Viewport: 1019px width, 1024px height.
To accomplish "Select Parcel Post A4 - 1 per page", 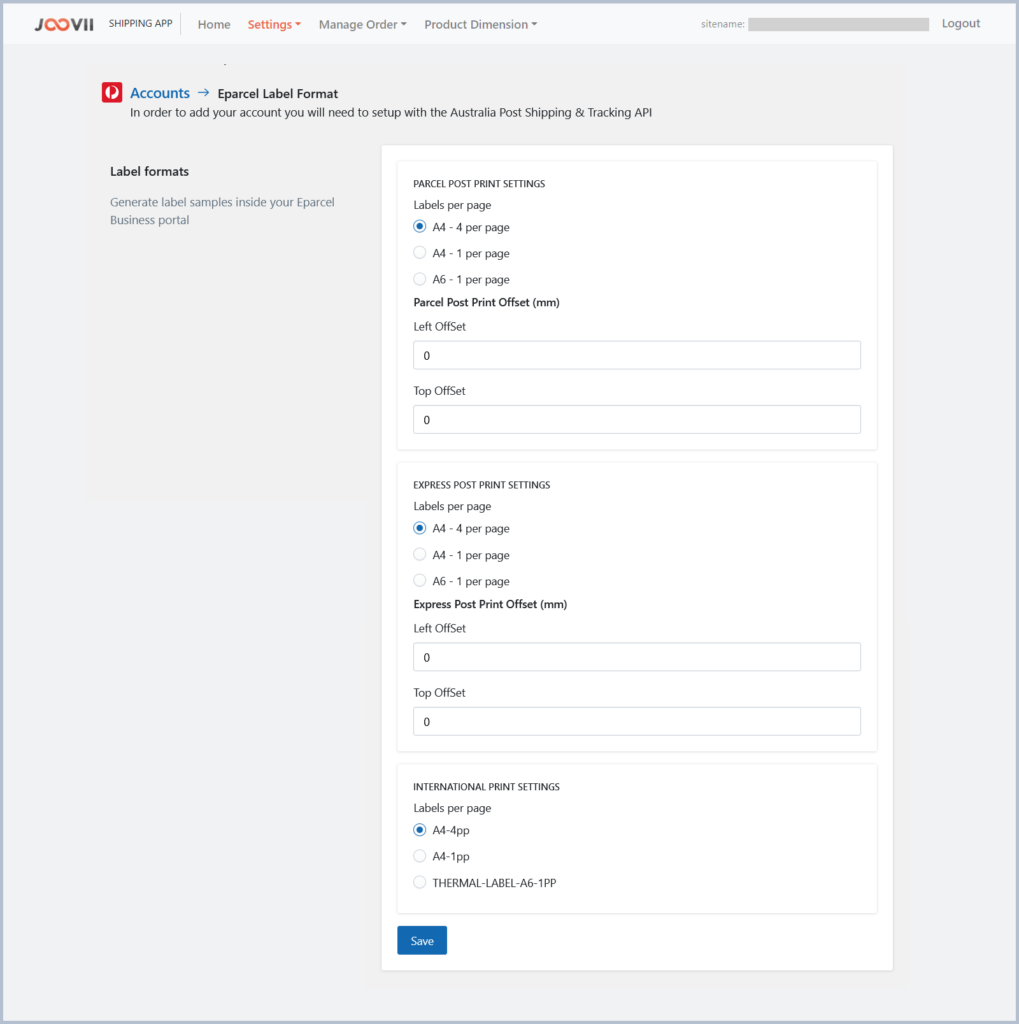I will coord(420,253).
